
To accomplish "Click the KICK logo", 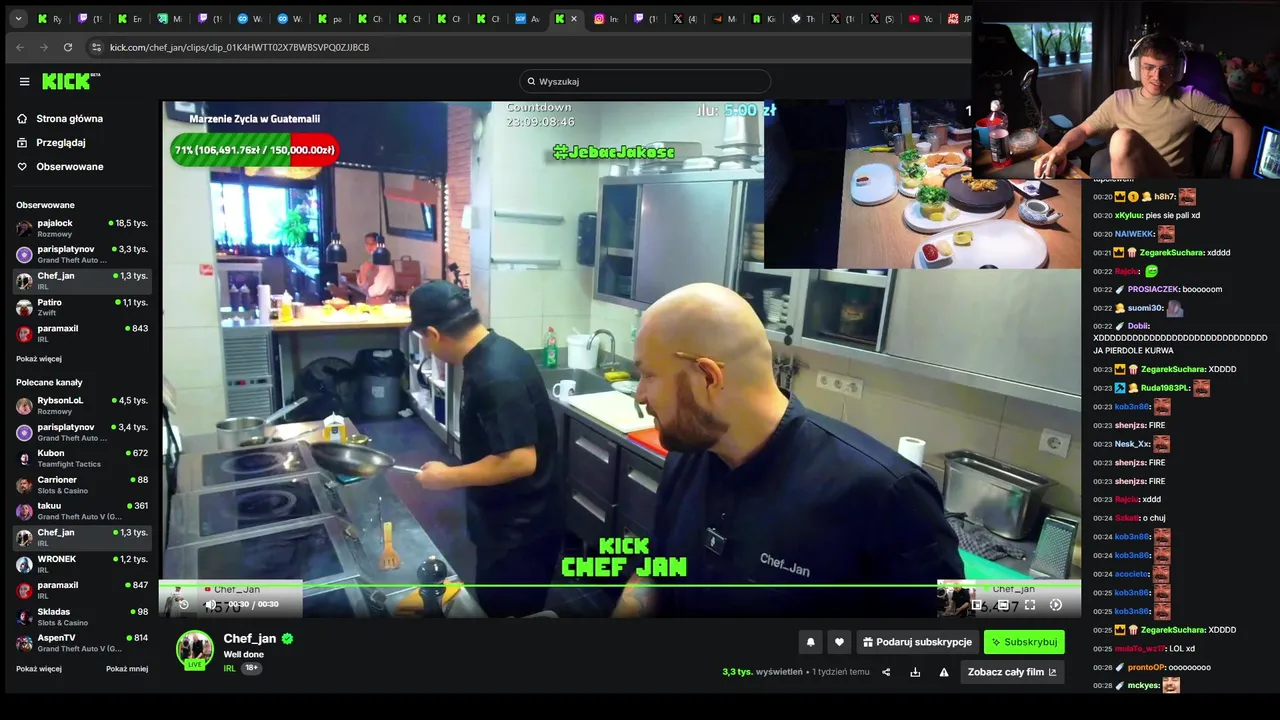I will (x=70, y=81).
